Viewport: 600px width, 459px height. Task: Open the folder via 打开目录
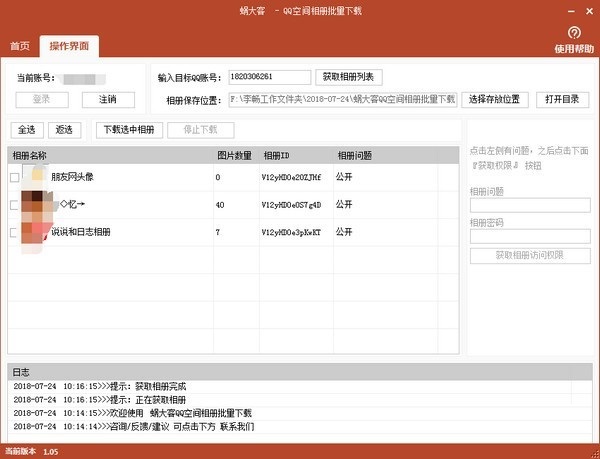click(562, 100)
